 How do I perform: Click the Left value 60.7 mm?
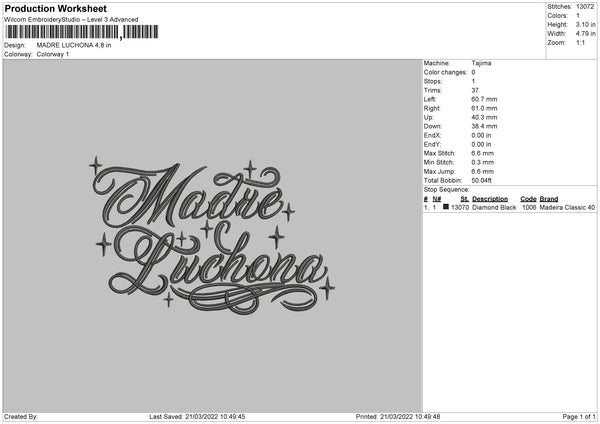coord(484,99)
